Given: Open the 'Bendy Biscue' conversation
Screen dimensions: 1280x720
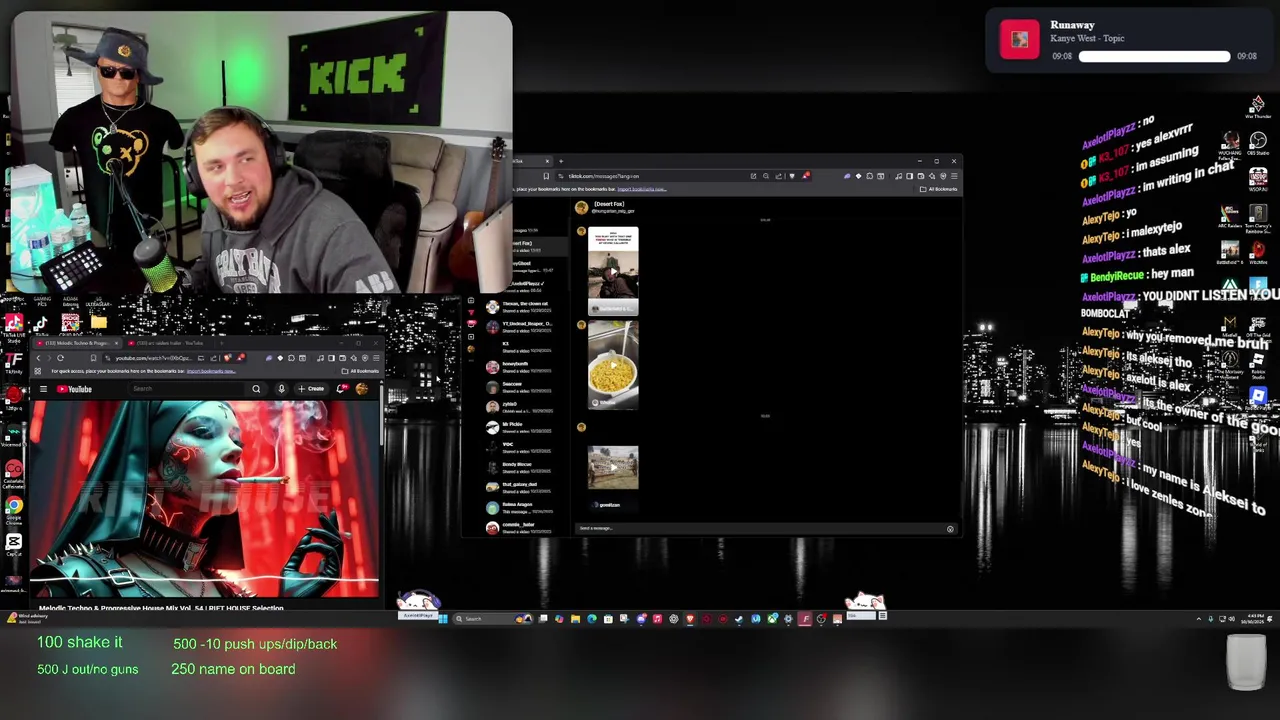Looking at the screenshot, I should click(x=520, y=467).
